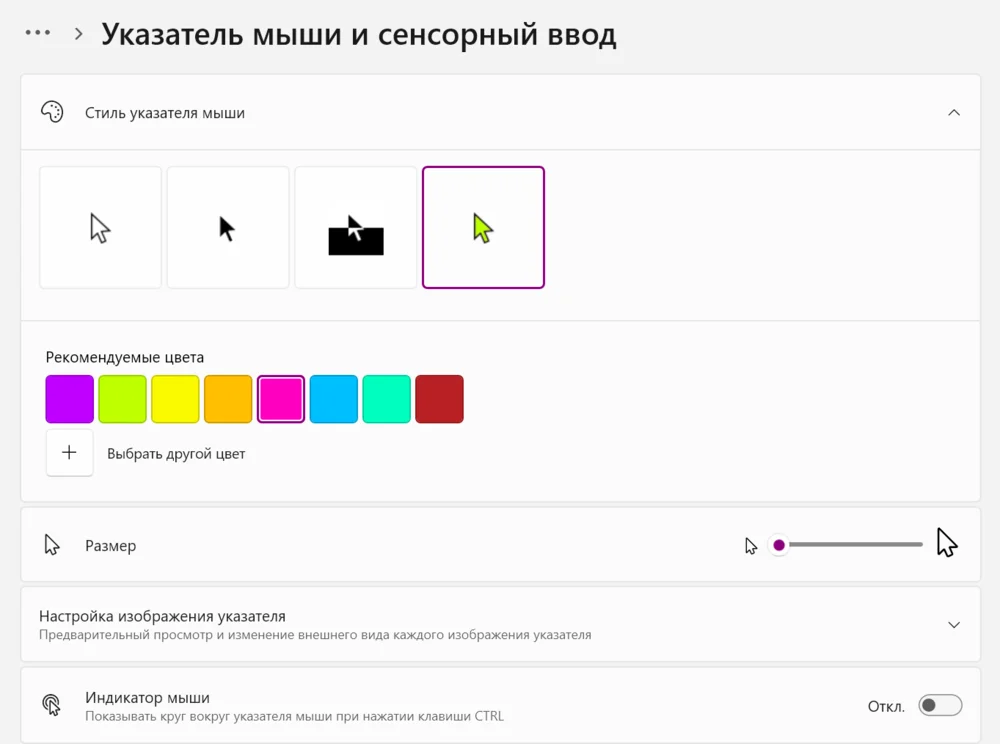Select the custom color pointer style
This screenshot has height=744, width=1000.
point(483,228)
